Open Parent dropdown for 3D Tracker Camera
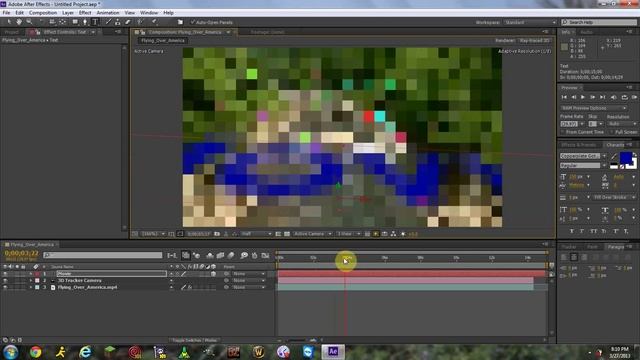This screenshot has height=360, width=640. pos(249,280)
